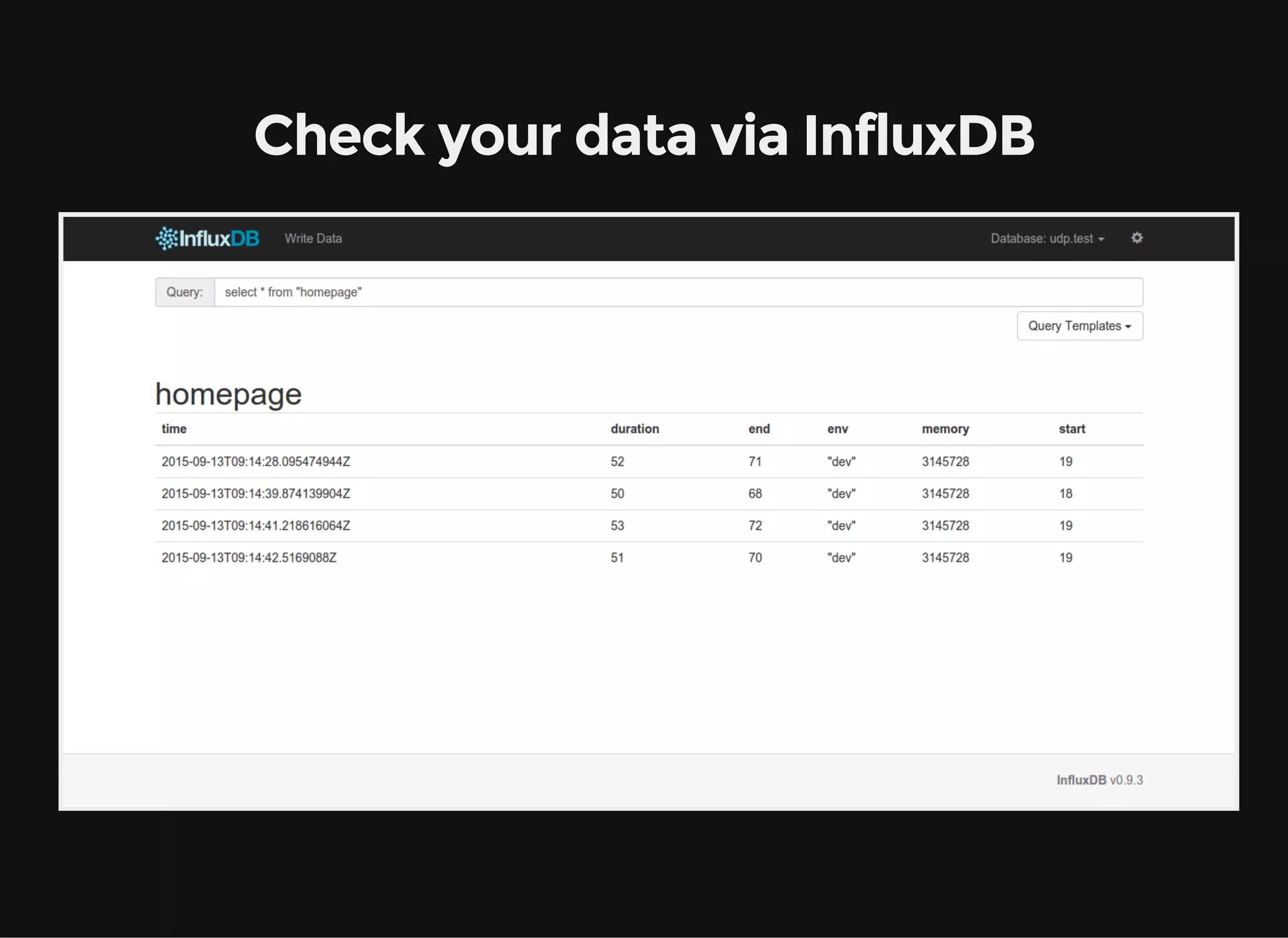The height and width of the screenshot is (938, 1288).
Task: Click duration value 51
Action: pos(618,558)
